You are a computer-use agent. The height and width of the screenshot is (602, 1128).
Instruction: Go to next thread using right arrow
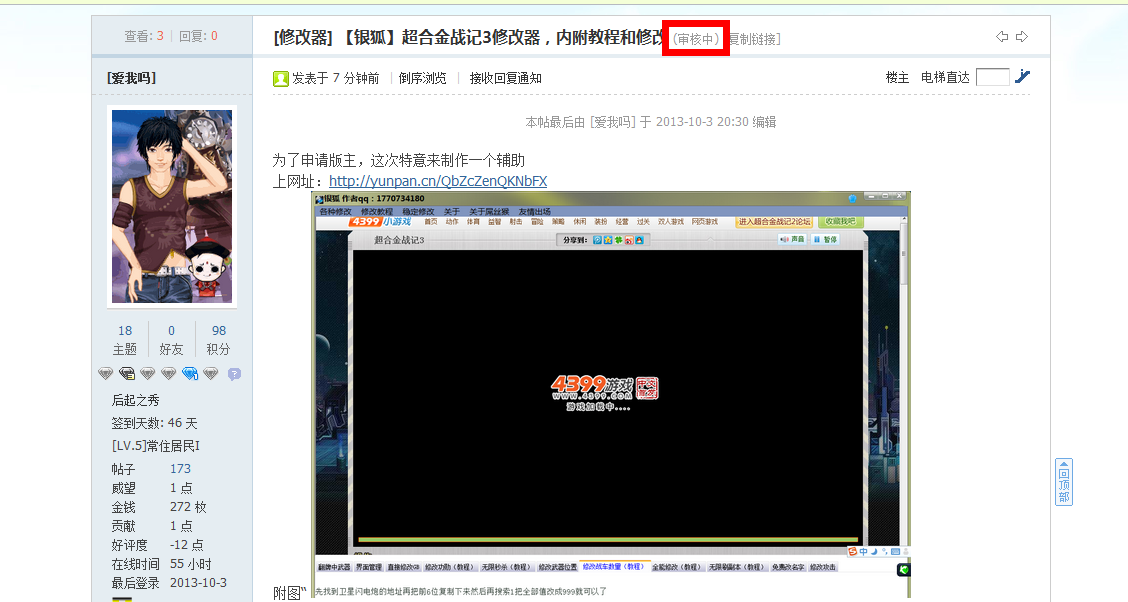1022,37
